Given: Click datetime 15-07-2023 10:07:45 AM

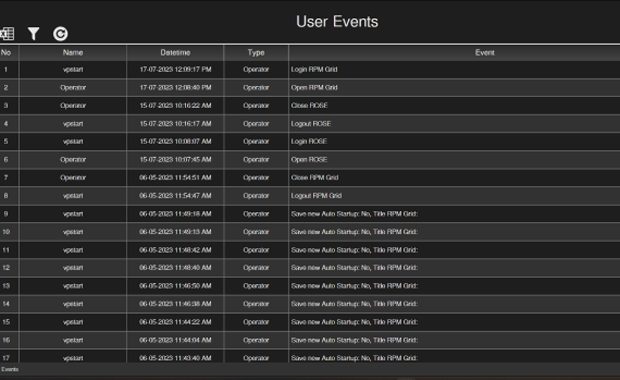Looking at the screenshot, I should [175, 160].
